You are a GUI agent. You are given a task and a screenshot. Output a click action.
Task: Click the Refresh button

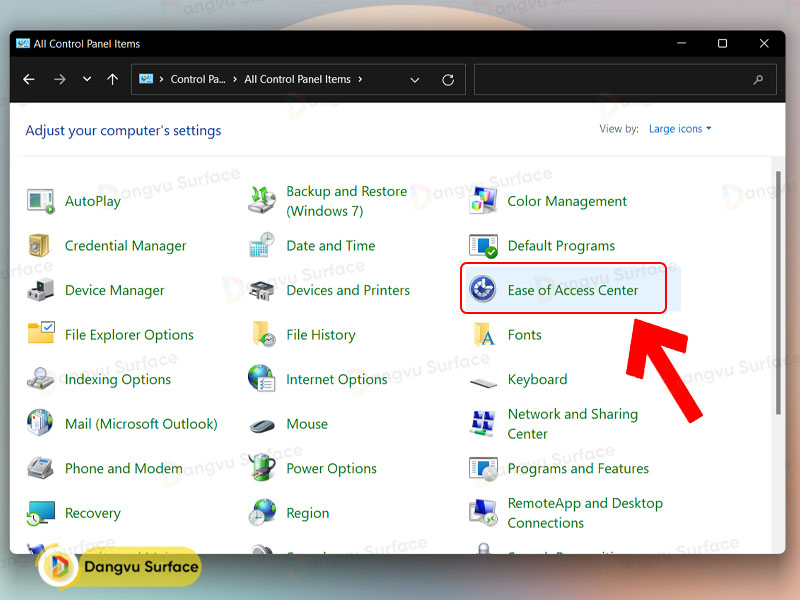pyautogui.click(x=448, y=80)
